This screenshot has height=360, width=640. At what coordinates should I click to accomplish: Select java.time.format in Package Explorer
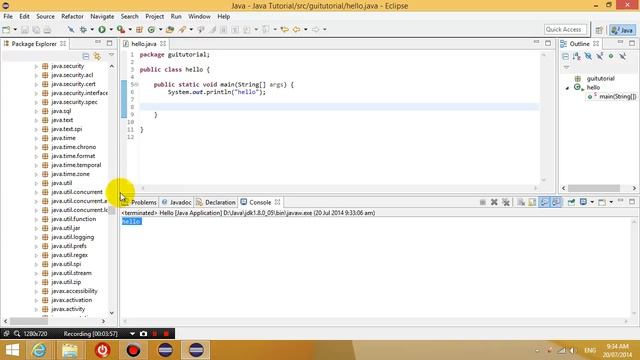(x=69, y=156)
